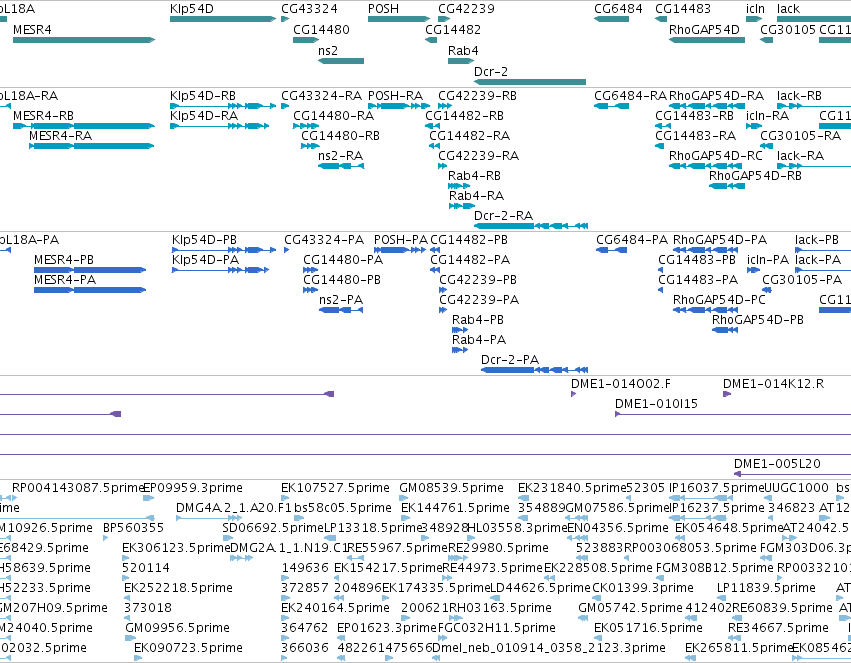This screenshot has width=851, height=663.
Task: Click the MESR4 gene label
Action: [x=32, y=30]
